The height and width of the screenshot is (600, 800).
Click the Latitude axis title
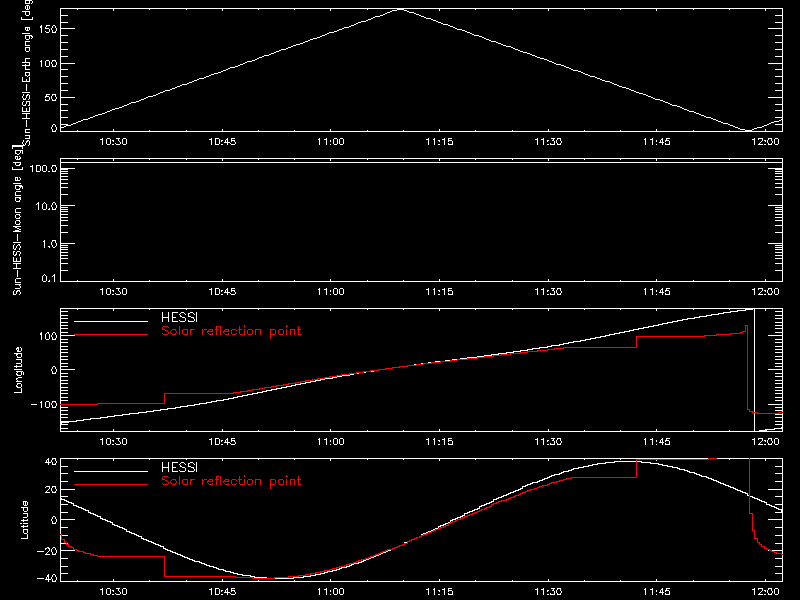tap(24, 520)
